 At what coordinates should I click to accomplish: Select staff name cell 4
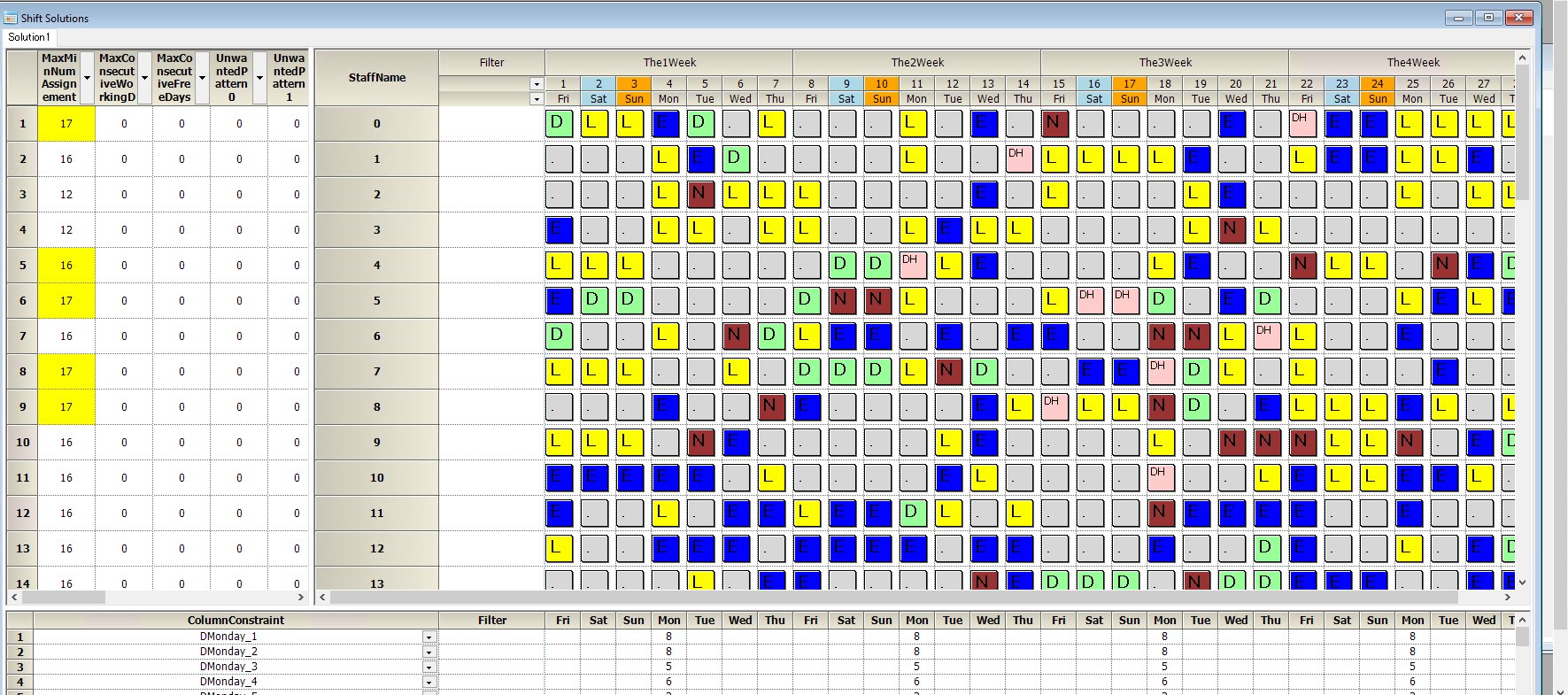tap(377, 266)
